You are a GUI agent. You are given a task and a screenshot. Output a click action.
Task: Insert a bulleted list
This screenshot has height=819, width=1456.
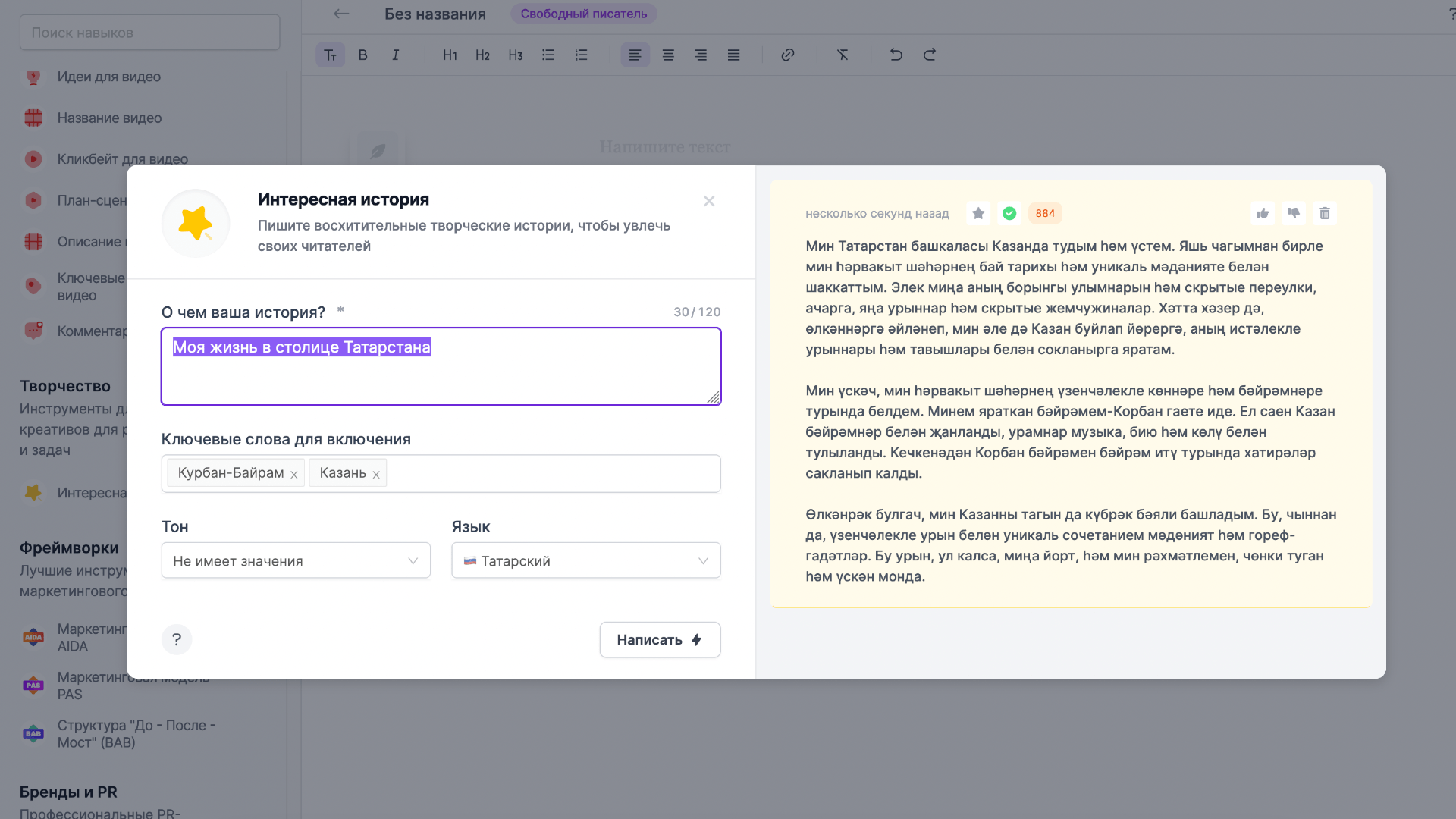coord(548,55)
